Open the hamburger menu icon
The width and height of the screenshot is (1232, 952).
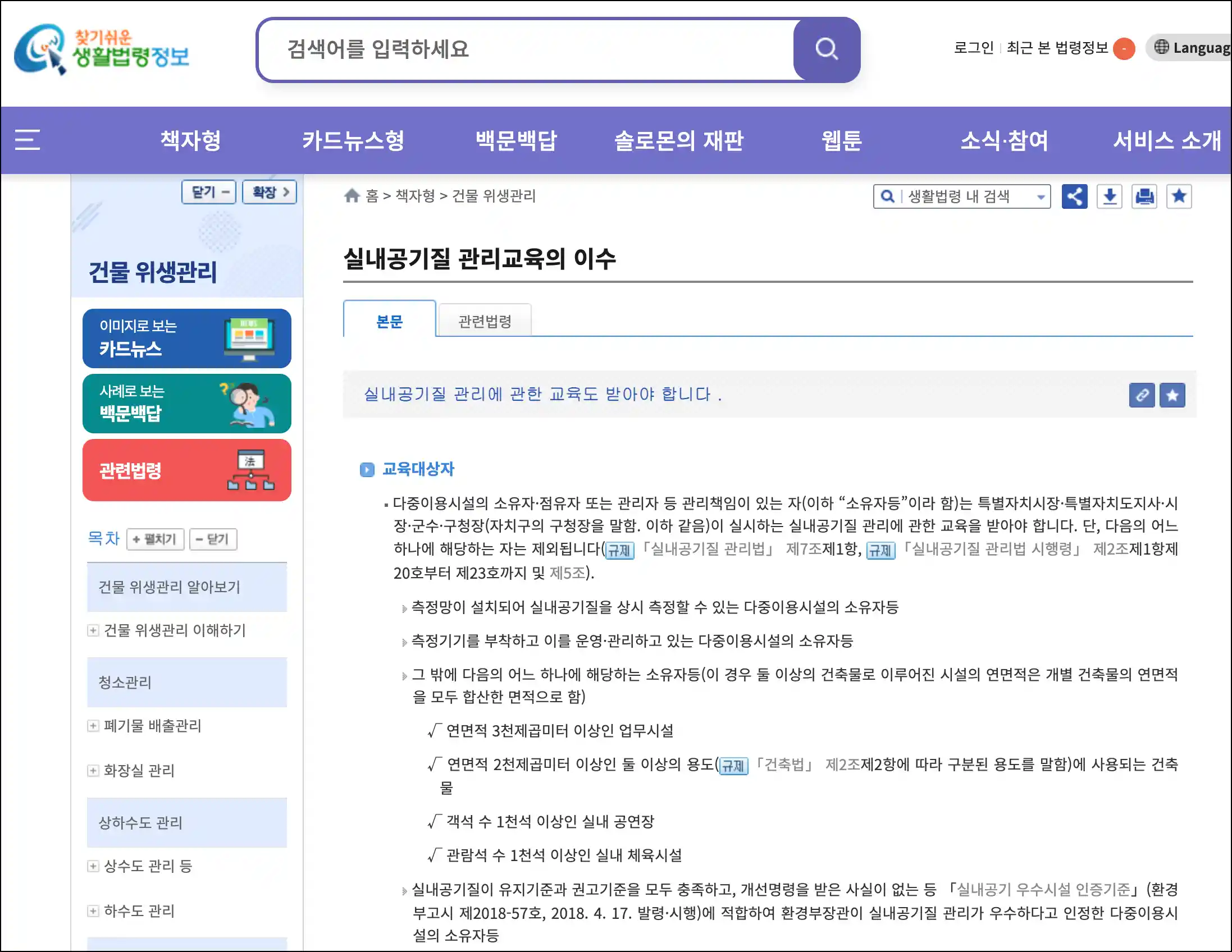click(27, 139)
